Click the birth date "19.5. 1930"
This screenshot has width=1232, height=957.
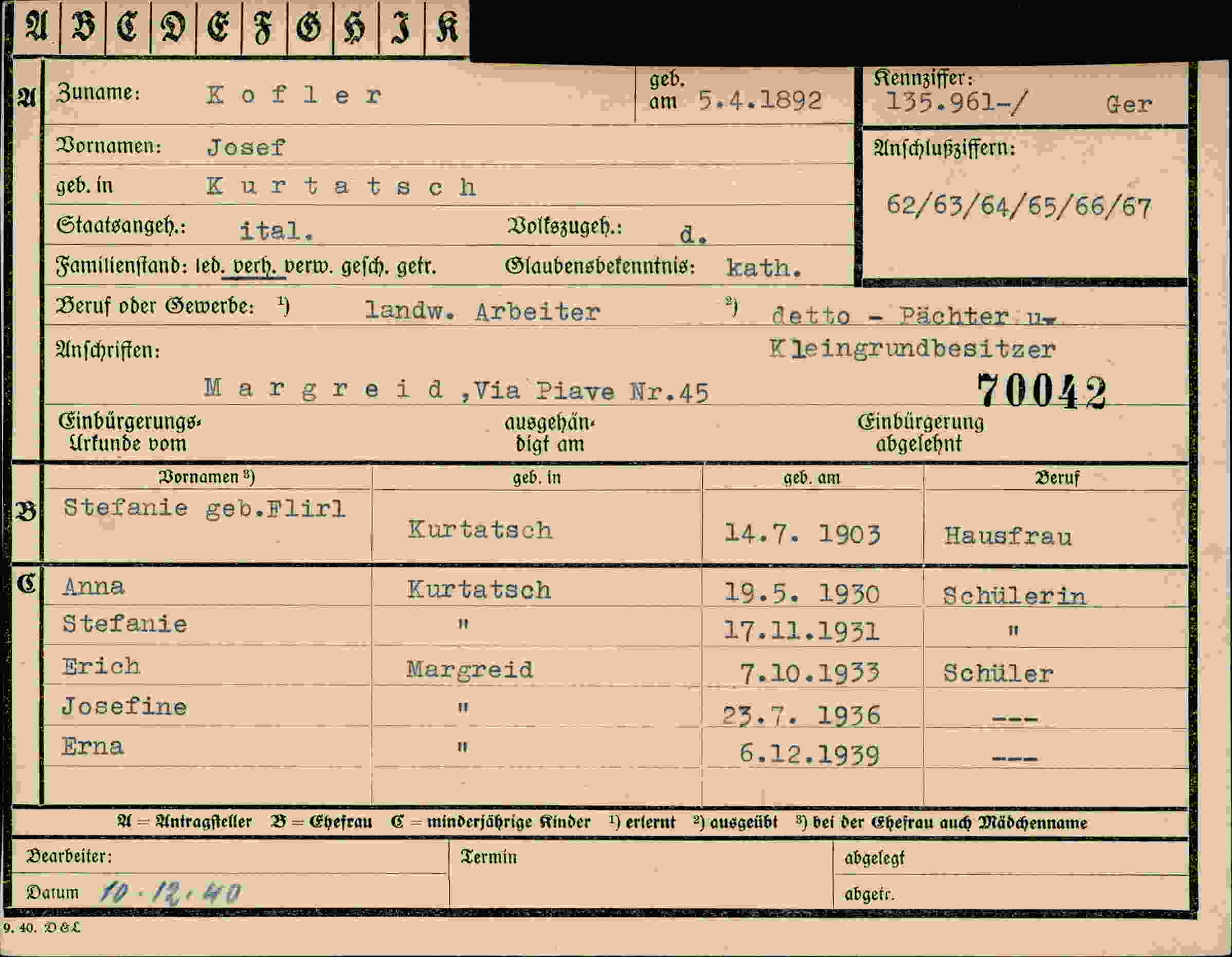click(x=802, y=594)
